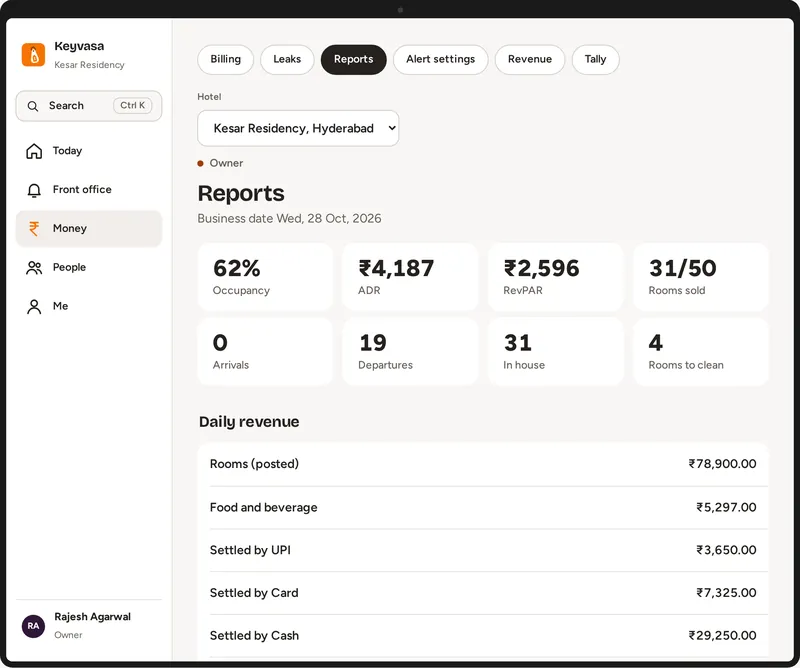Click the 31 In house card
The height and width of the screenshot is (668, 800).
[x=556, y=352]
